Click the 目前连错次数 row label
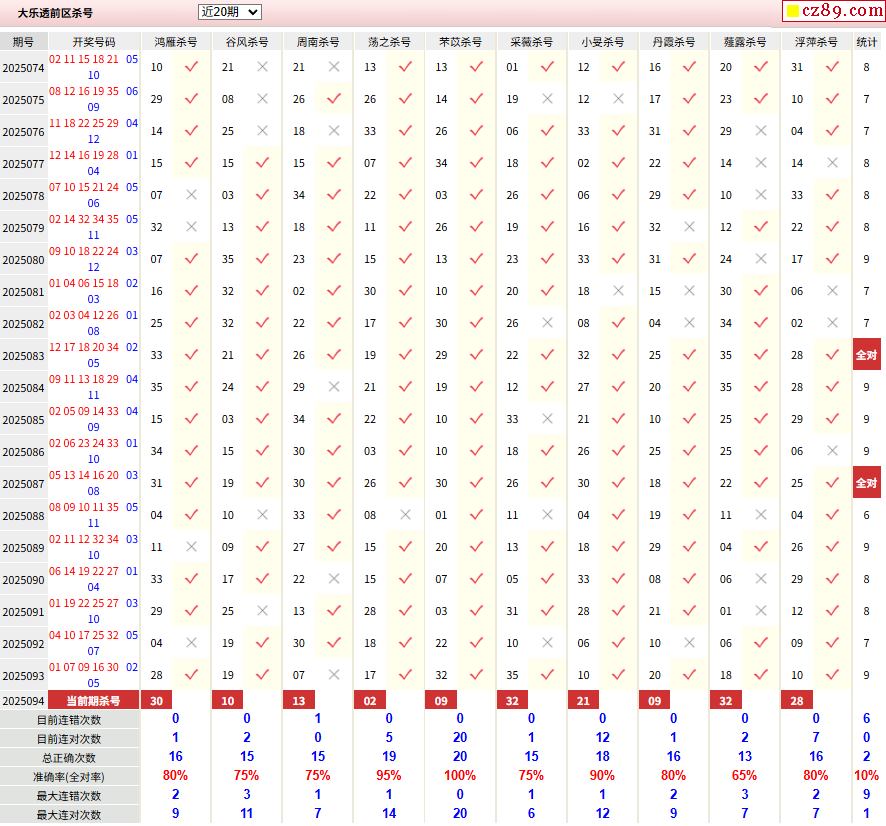Image resolution: width=886 pixels, height=826 pixels. point(69,720)
